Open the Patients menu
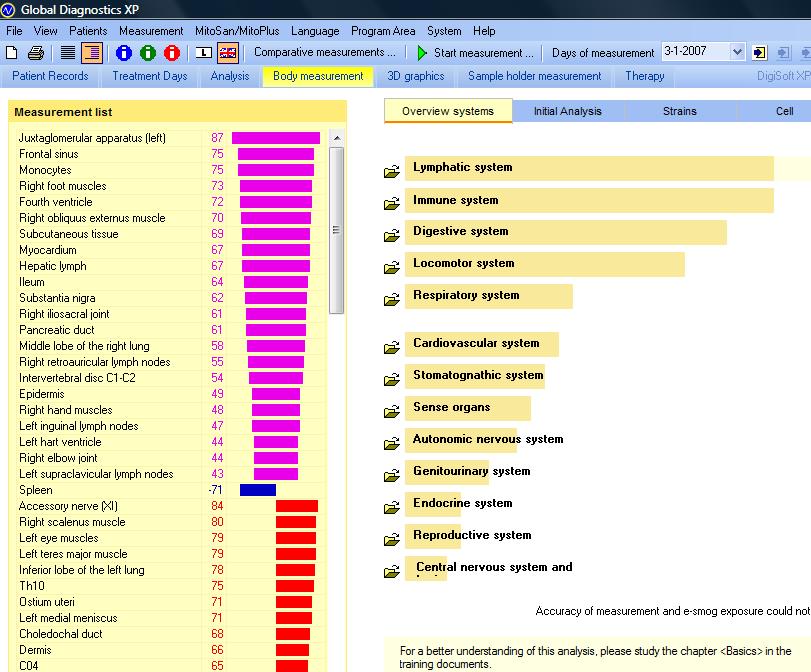811x672 pixels. 88,31
